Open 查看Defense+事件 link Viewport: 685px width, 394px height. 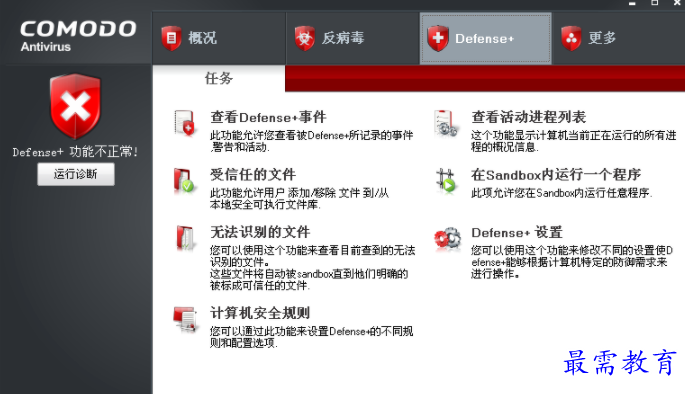point(268,117)
